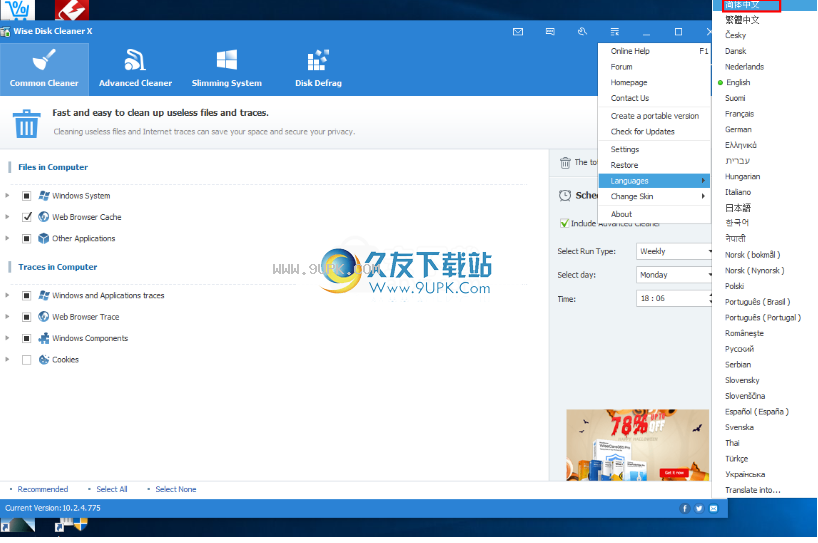This screenshot has width=818, height=543.
Task: Click the Windows Components puzzle icon
Action: (44, 338)
